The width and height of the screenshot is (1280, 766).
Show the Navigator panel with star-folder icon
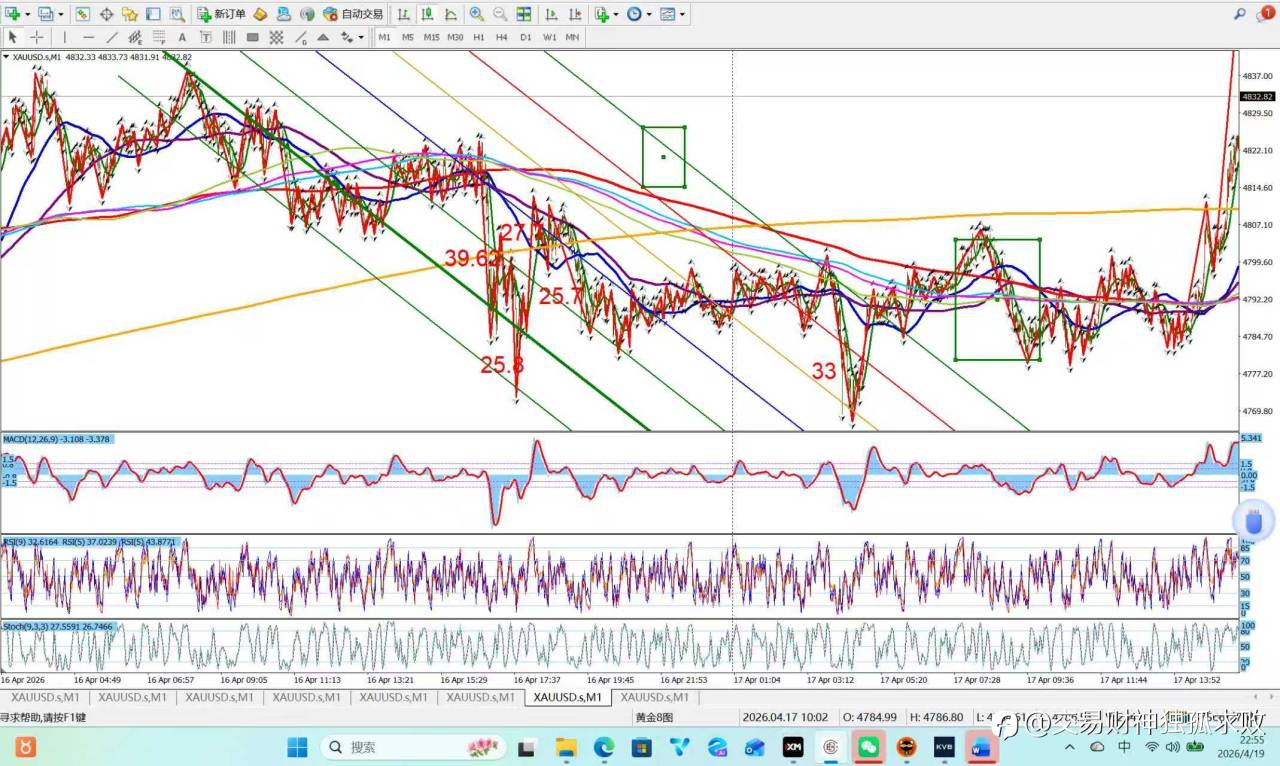click(130, 14)
